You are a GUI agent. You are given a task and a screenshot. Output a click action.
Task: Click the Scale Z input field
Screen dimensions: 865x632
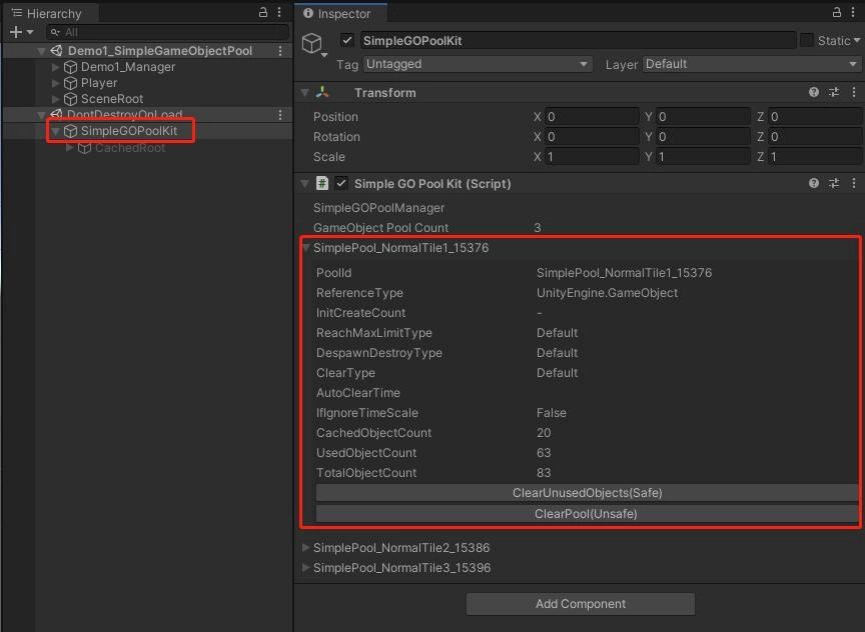pos(814,157)
